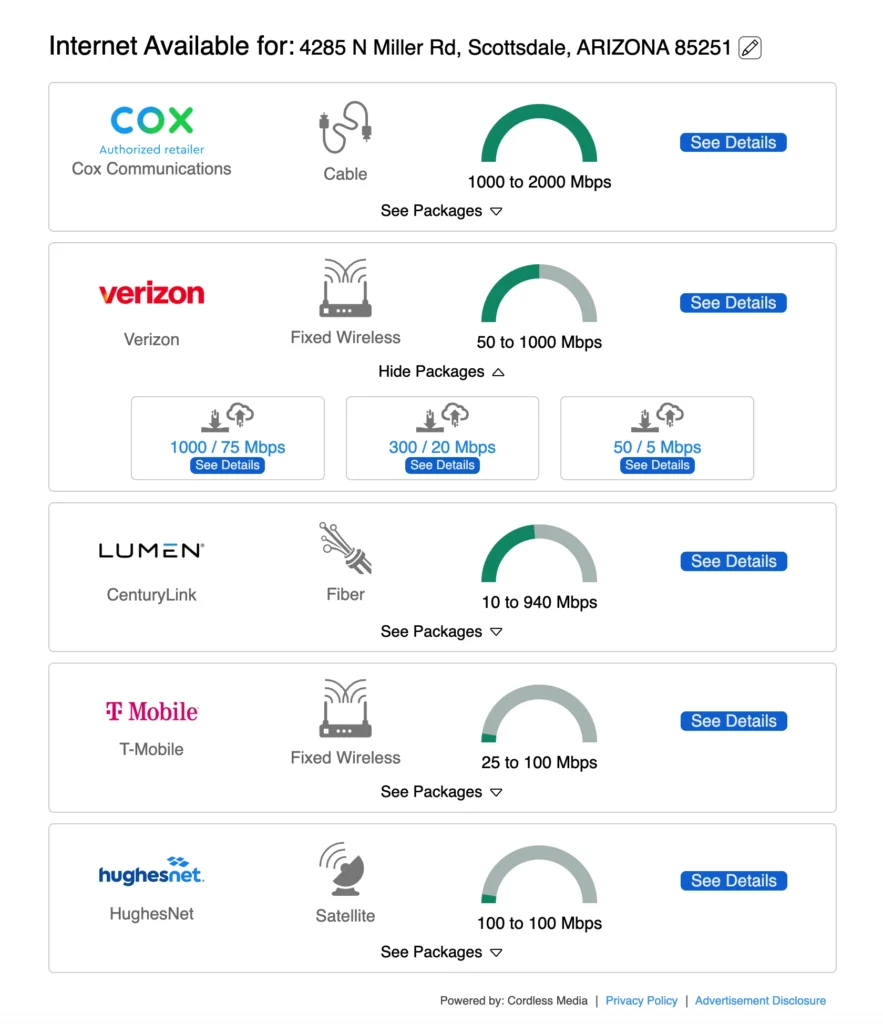
Task: Click CenturyLink's 10 to 940 Mbps speed gauge
Action: [x=539, y=555]
